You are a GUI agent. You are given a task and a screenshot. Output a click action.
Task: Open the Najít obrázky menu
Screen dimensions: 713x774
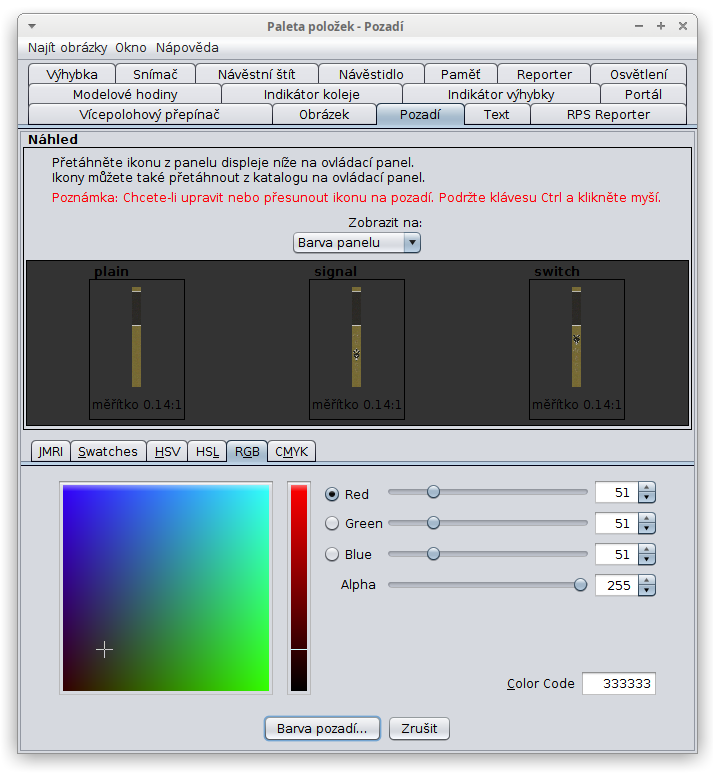pos(68,47)
